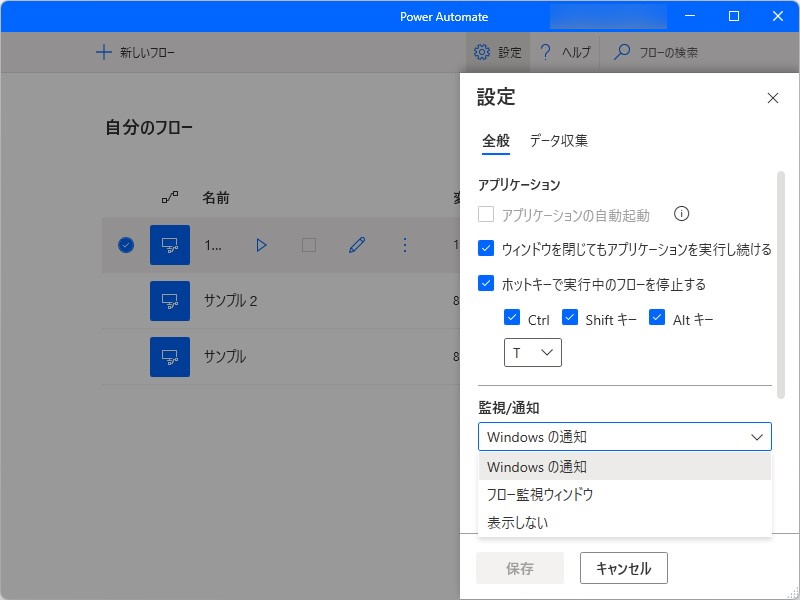The width and height of the screenshot is (800, 600).
Task: Click the stop icon on the selected flow
Action: [x=309, y=245]
